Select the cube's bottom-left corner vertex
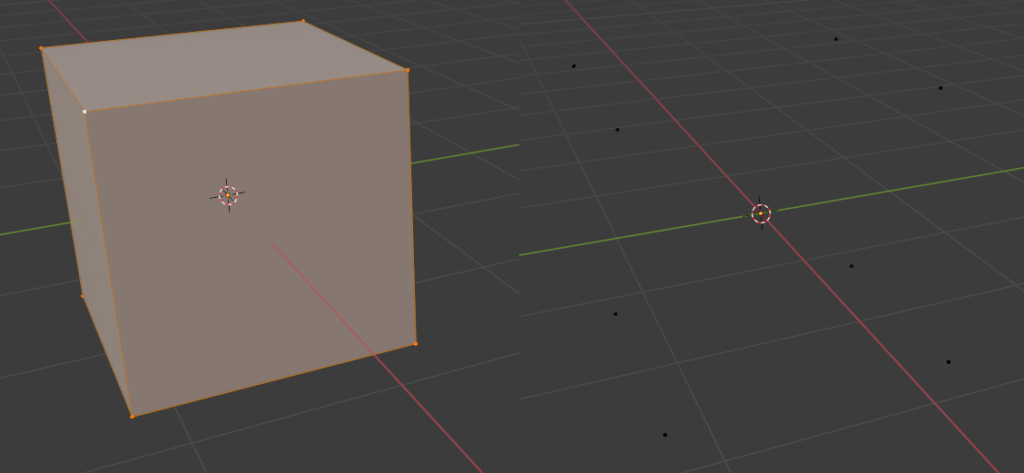Image resolution: width=1024 pixels, height=473 pixels. [x=82, y=295]
